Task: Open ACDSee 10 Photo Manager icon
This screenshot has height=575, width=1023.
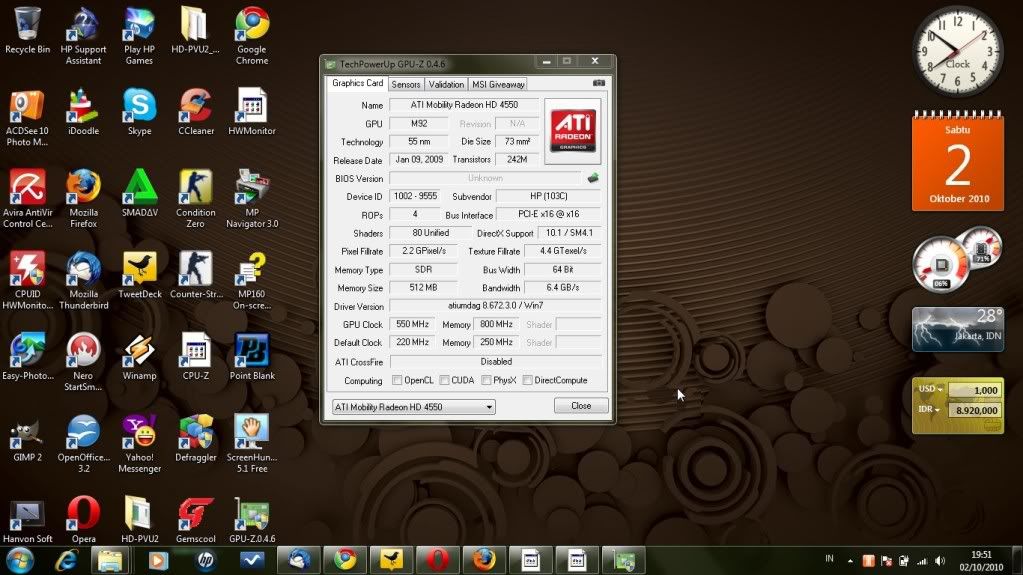Action: [x=27, y=117]
